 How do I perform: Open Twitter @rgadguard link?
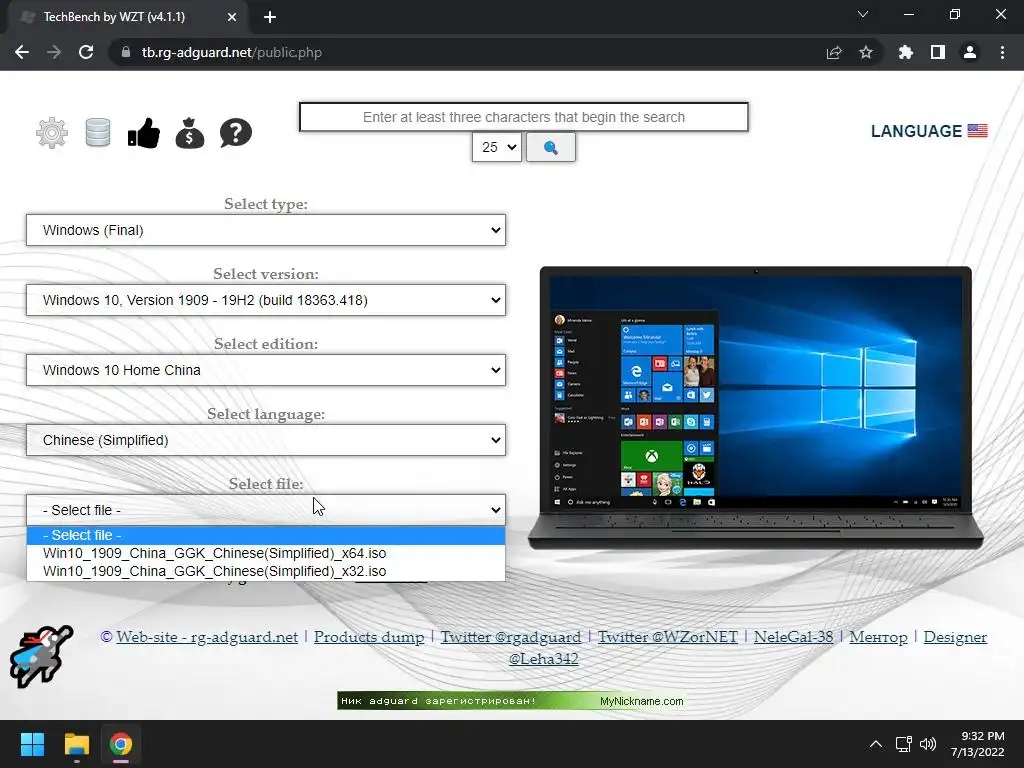(511, 637)
